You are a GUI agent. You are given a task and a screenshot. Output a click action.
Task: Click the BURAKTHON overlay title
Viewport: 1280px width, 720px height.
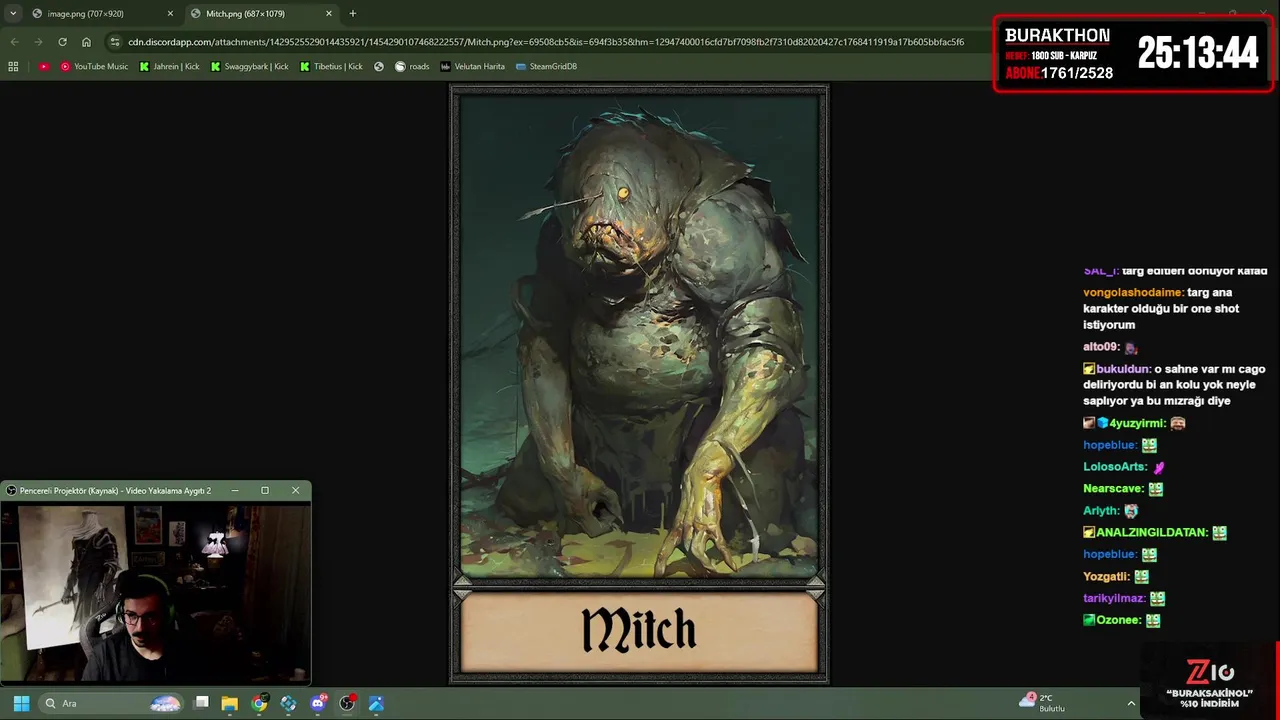coord(1057,35)
